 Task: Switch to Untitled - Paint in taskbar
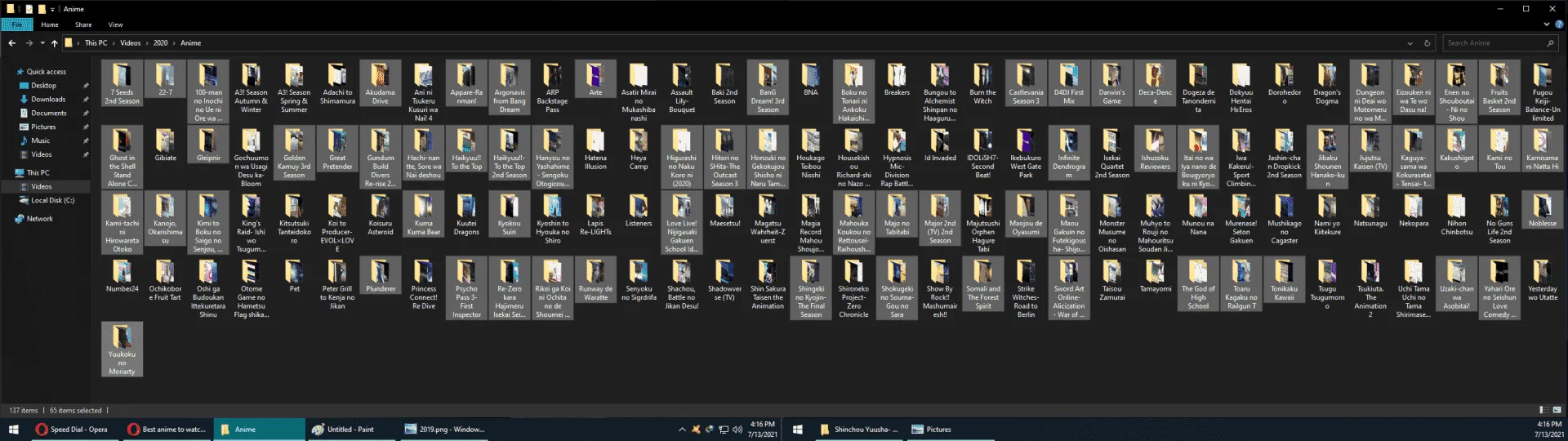[350, 429]
